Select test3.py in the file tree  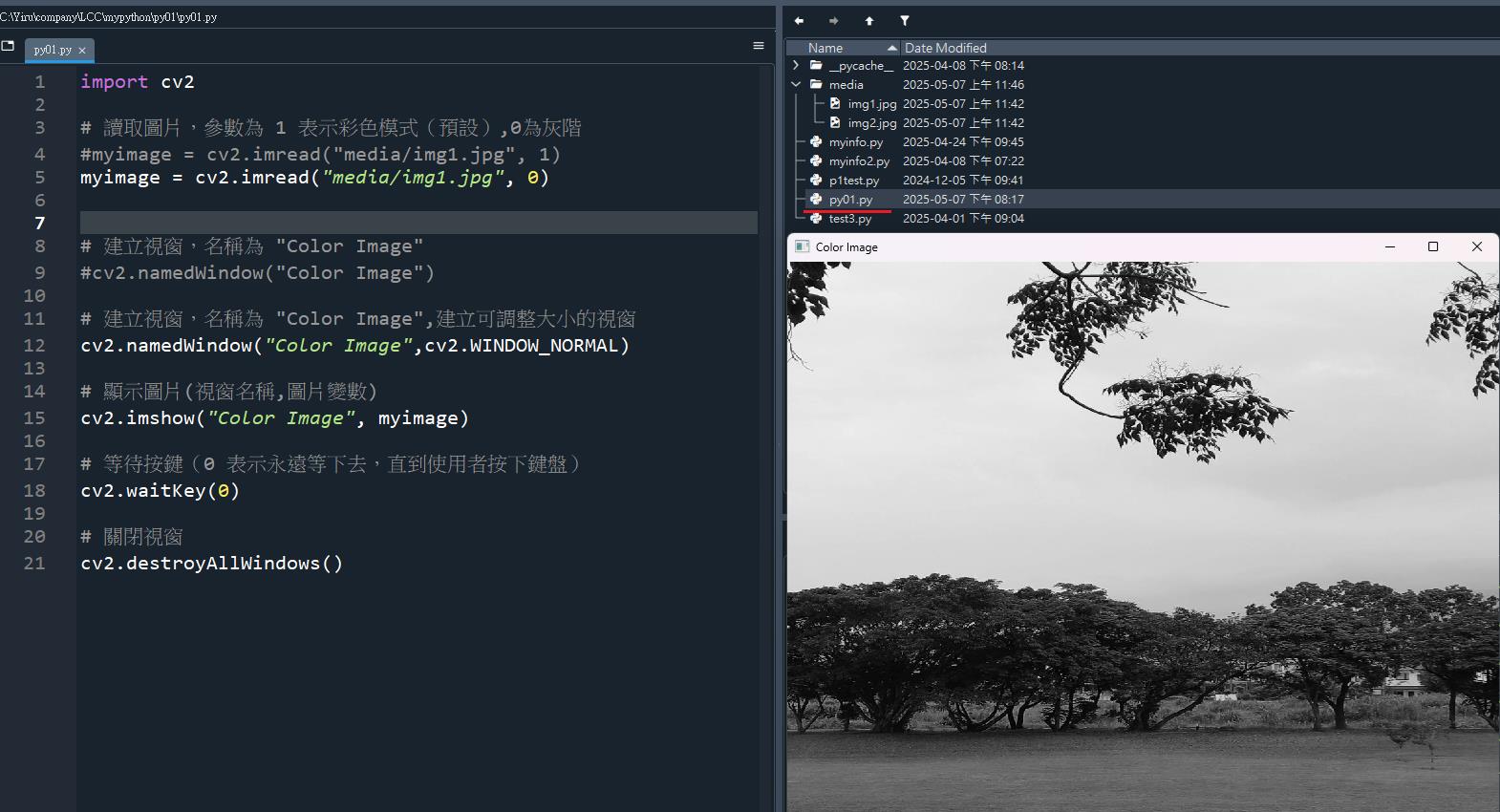(849, 219)
